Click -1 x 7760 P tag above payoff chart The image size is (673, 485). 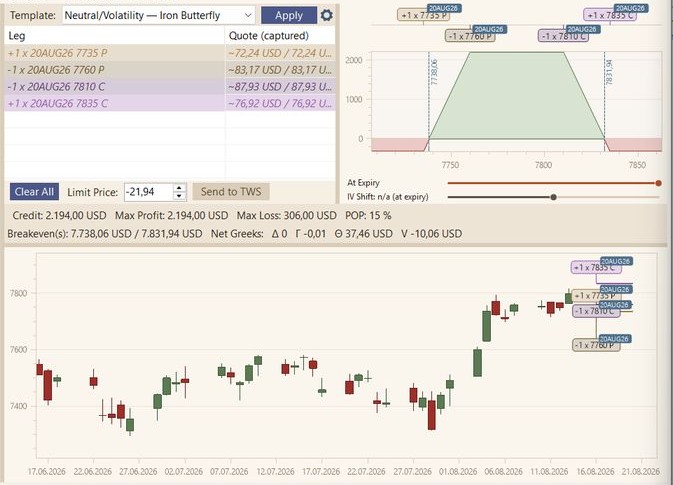470,36
